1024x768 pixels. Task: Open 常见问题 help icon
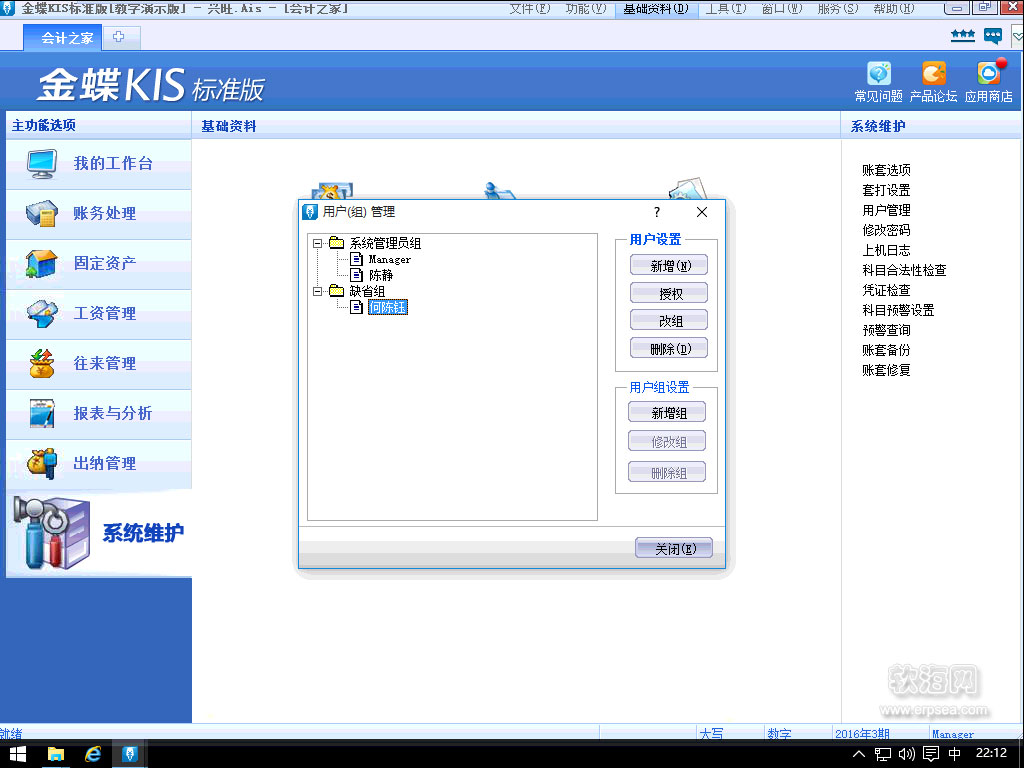tap(878, 74)
